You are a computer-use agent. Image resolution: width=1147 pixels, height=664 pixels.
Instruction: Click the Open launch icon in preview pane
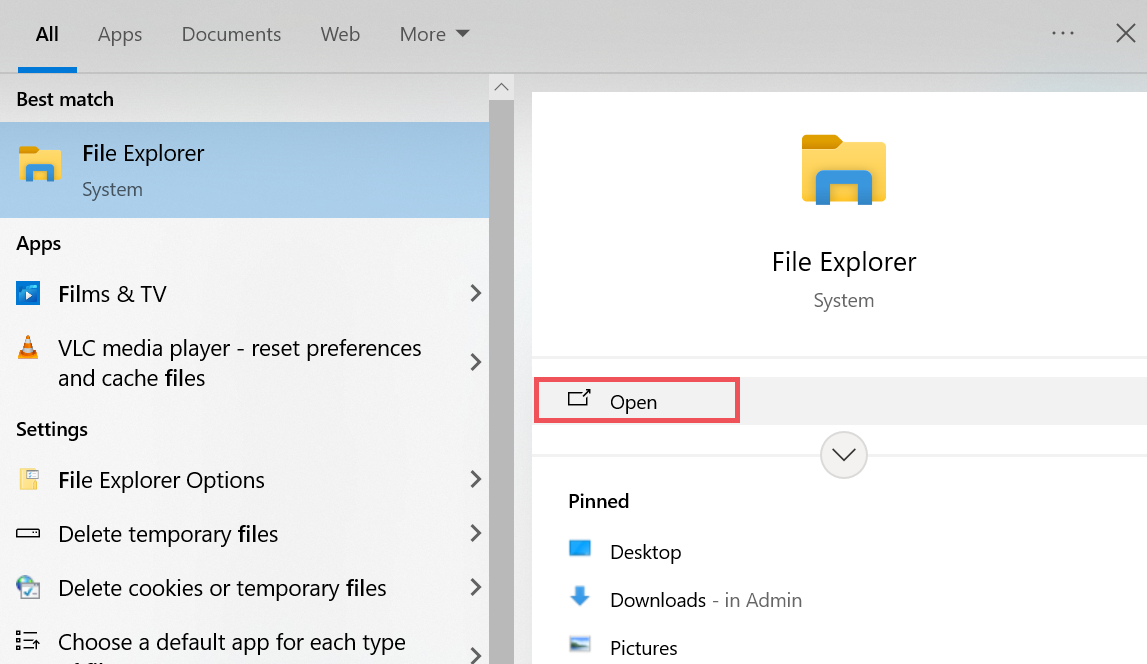[579, 399]
